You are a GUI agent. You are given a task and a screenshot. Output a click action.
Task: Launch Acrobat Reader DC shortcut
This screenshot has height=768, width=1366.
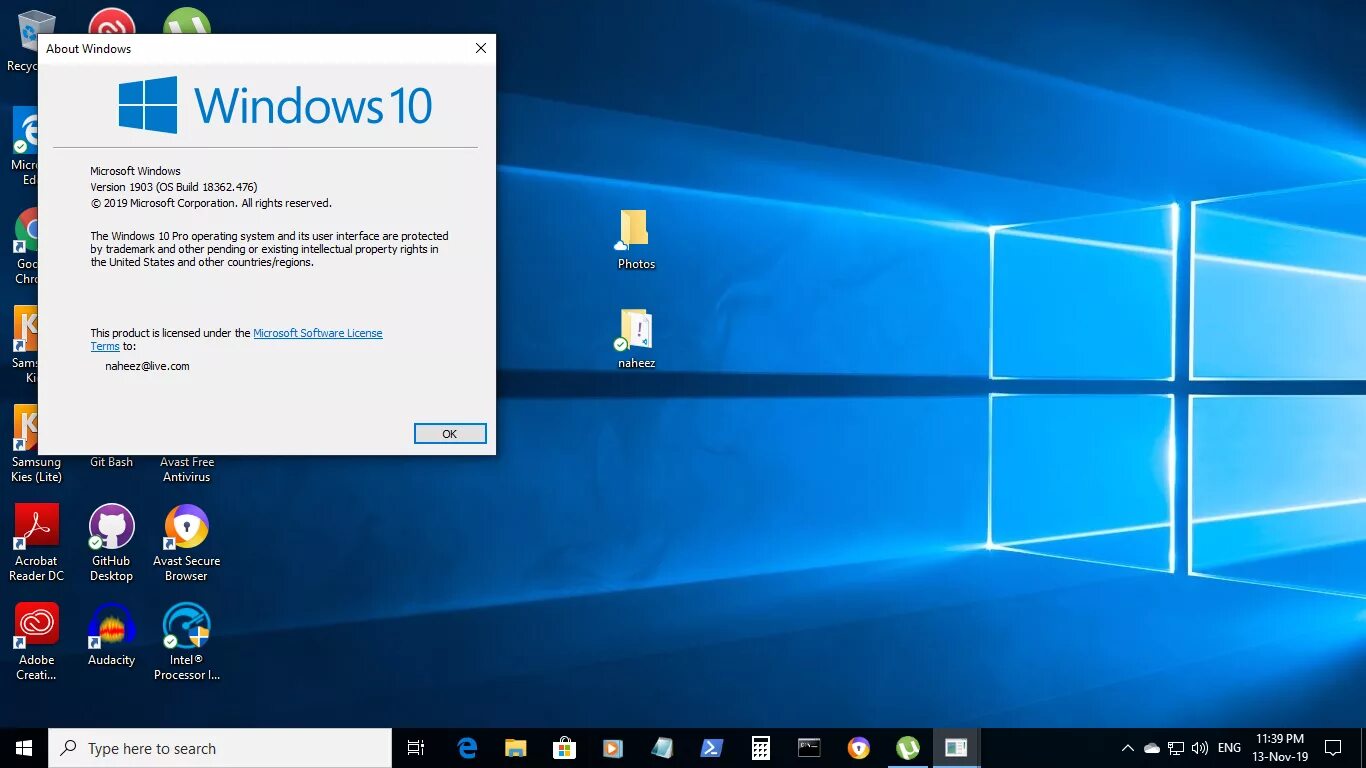coord(37,543)
